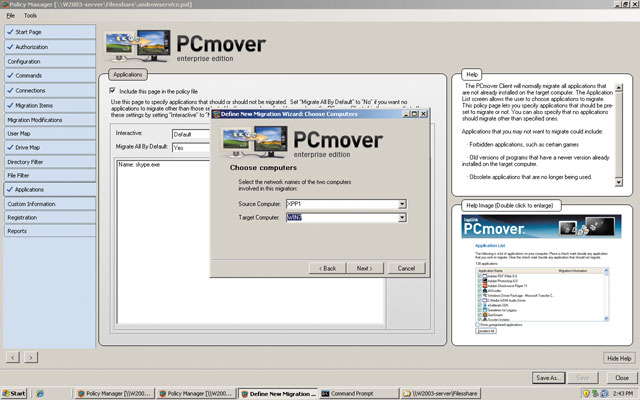Click the network tray icon
The image size is (640, 400).
[595, 393]
